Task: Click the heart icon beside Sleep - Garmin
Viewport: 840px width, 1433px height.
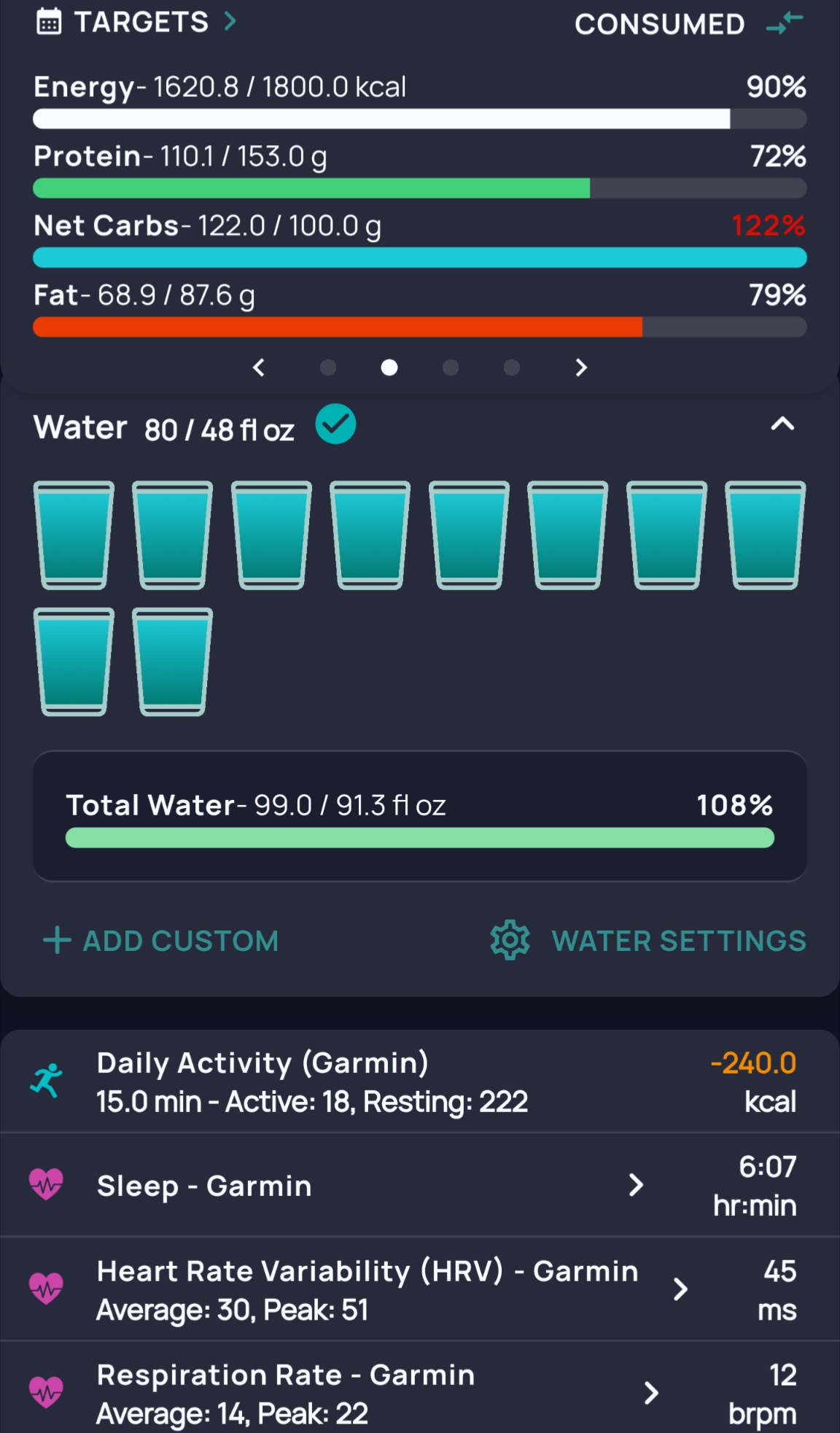Action: [46, 1185]
